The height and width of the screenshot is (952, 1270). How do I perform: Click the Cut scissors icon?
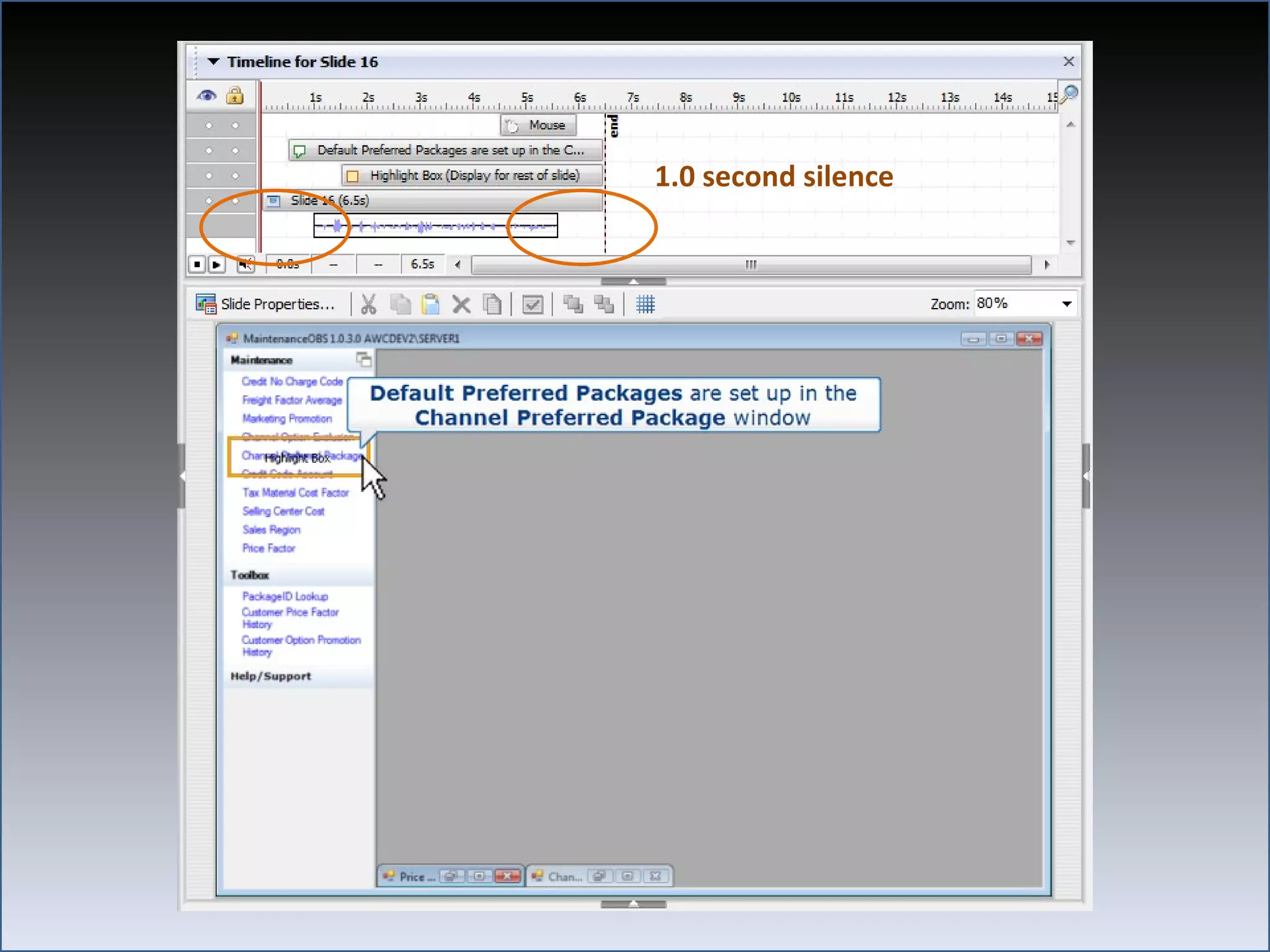(368, 304)
